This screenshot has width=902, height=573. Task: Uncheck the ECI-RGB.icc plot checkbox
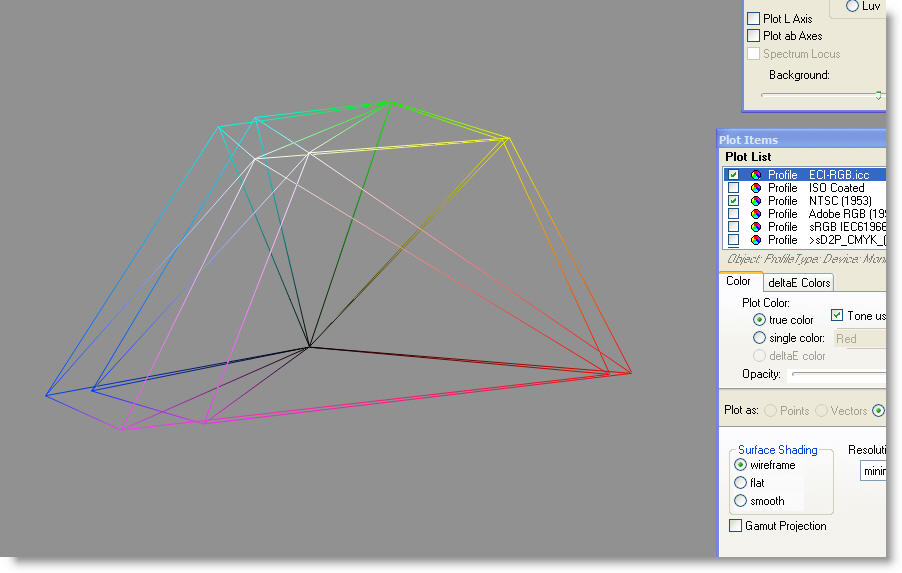734,175
